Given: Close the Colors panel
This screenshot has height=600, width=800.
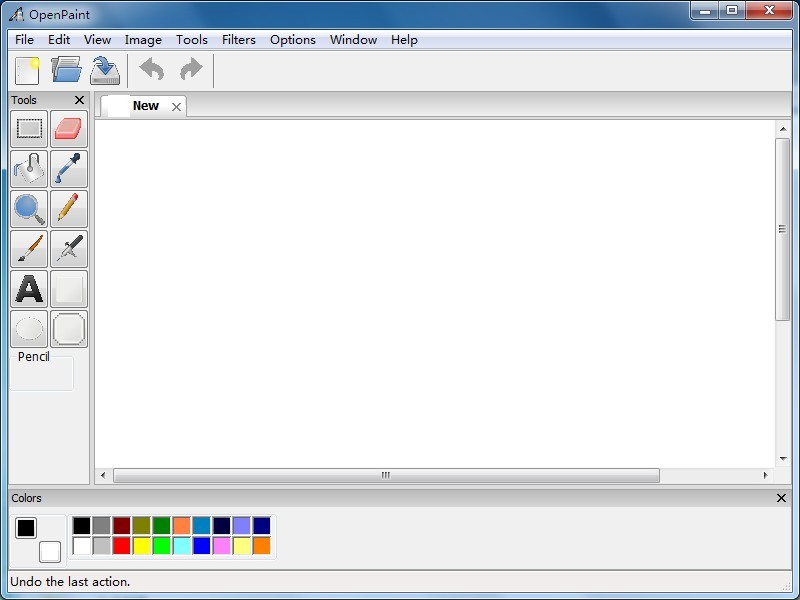Looking at the screenshot, I should (x=781, y=498).
